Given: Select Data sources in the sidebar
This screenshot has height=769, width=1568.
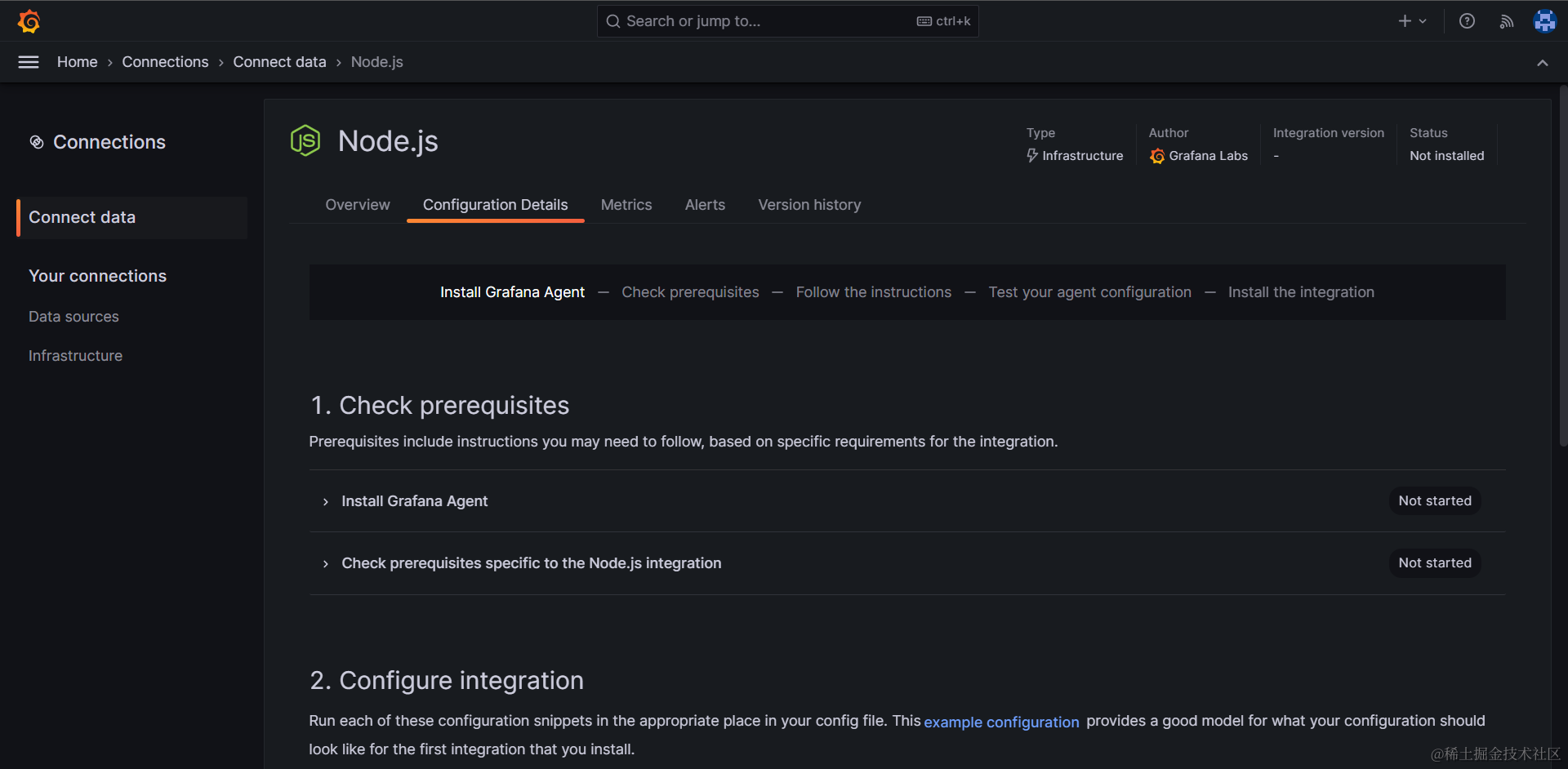Looking at the screenshot, I should point(73,317).
